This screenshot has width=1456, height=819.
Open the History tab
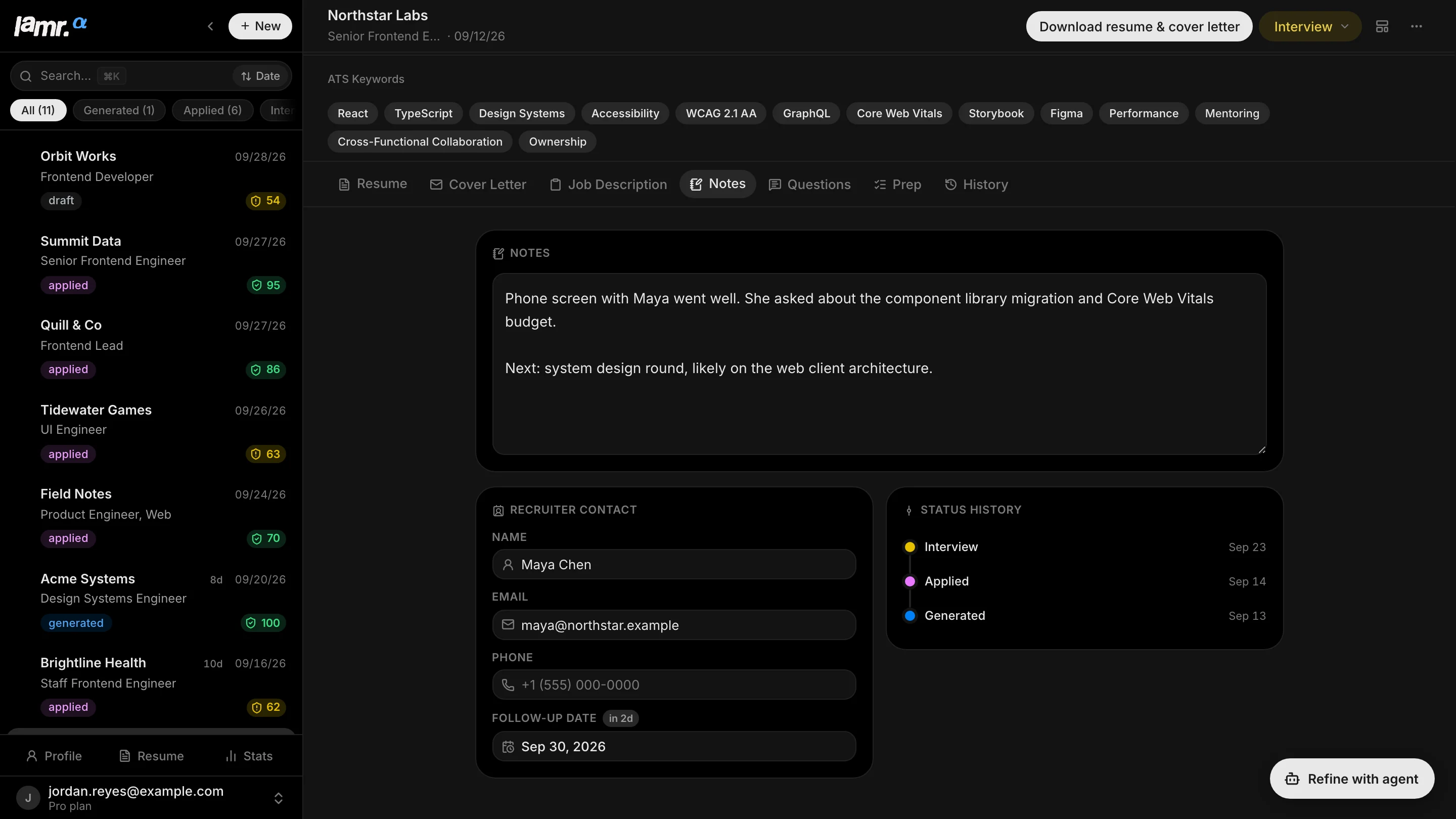point(976,184)
